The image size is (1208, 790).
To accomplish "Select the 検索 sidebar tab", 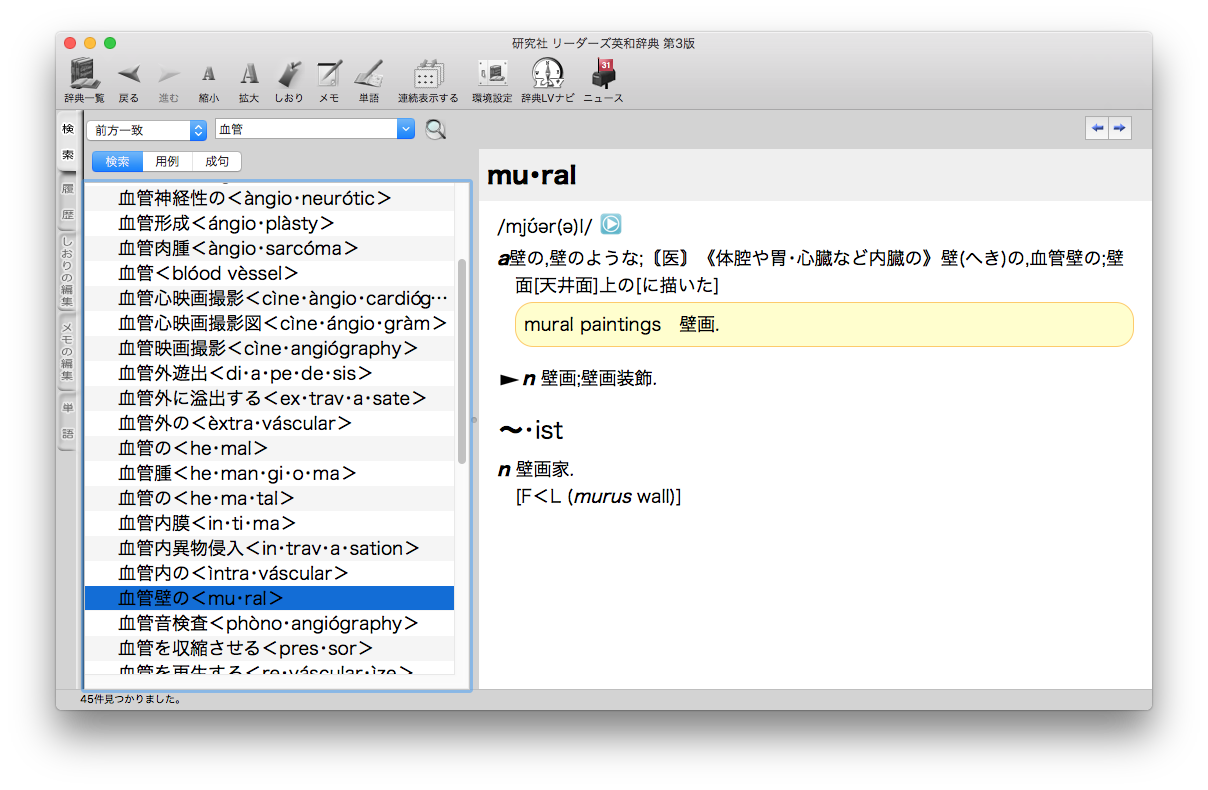I will (67, 142).
